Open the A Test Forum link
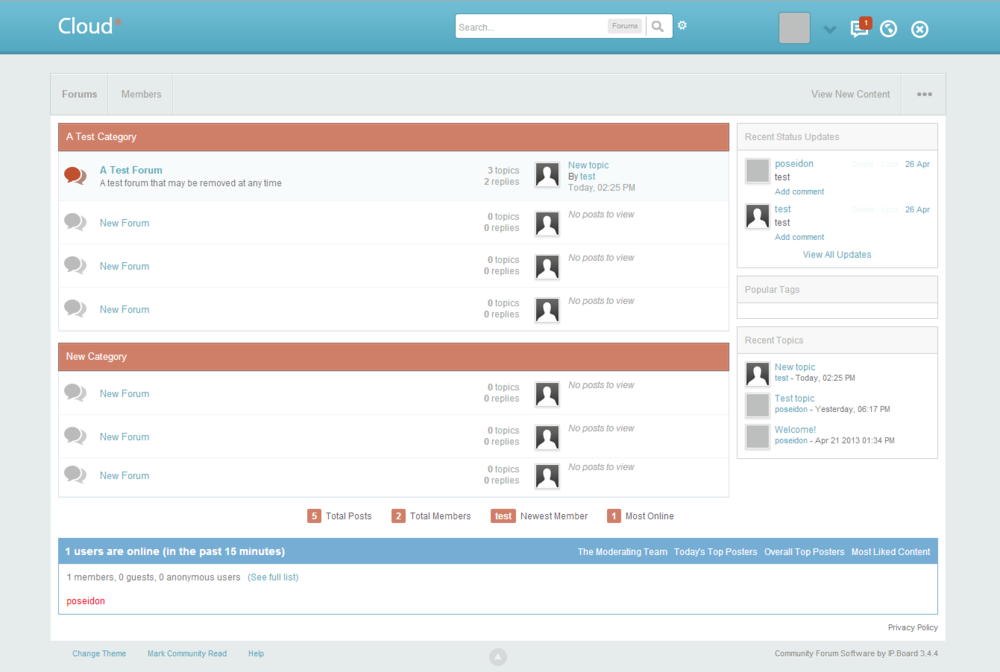The width and height of the screenshot is (1000, 672). 131,170
